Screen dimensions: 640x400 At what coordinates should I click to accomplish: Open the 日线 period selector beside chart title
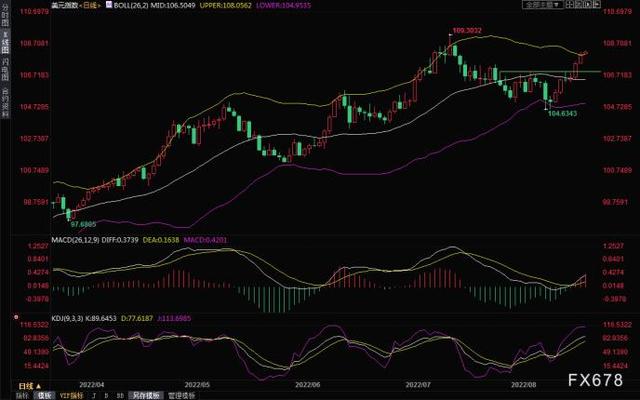(92, 5)
